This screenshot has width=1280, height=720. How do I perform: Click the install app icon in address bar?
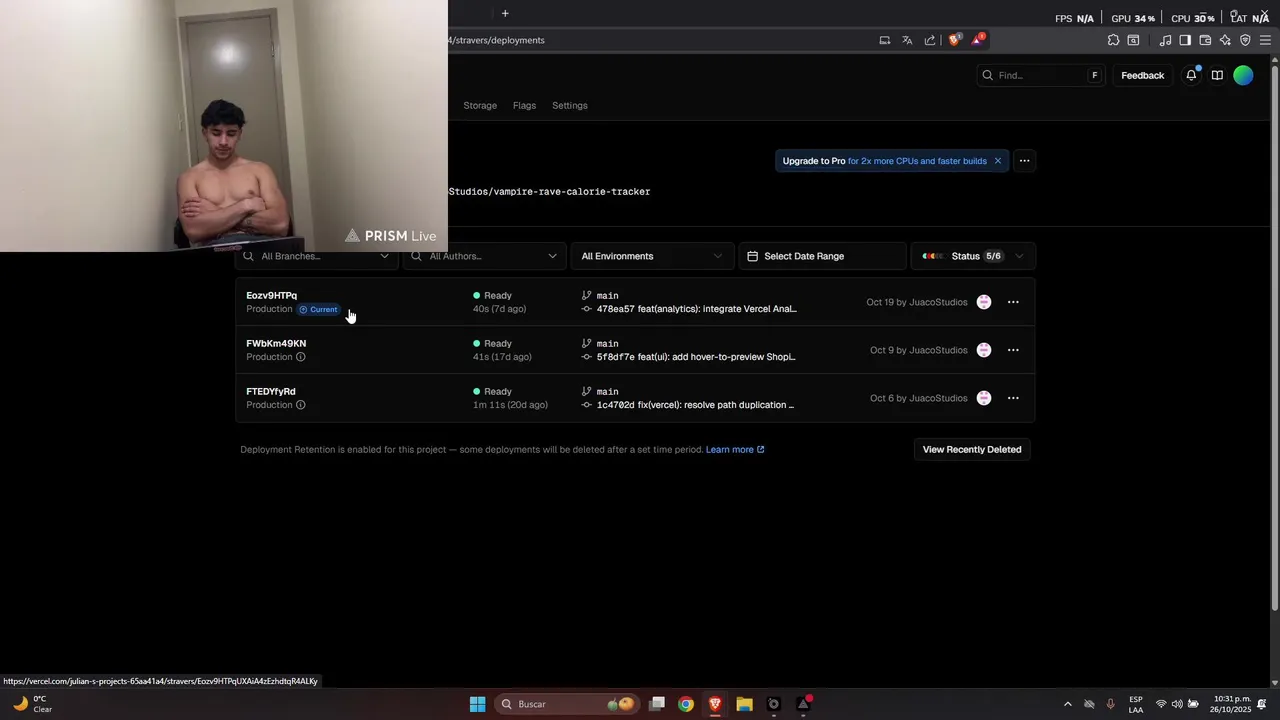(x=885, y=40)
